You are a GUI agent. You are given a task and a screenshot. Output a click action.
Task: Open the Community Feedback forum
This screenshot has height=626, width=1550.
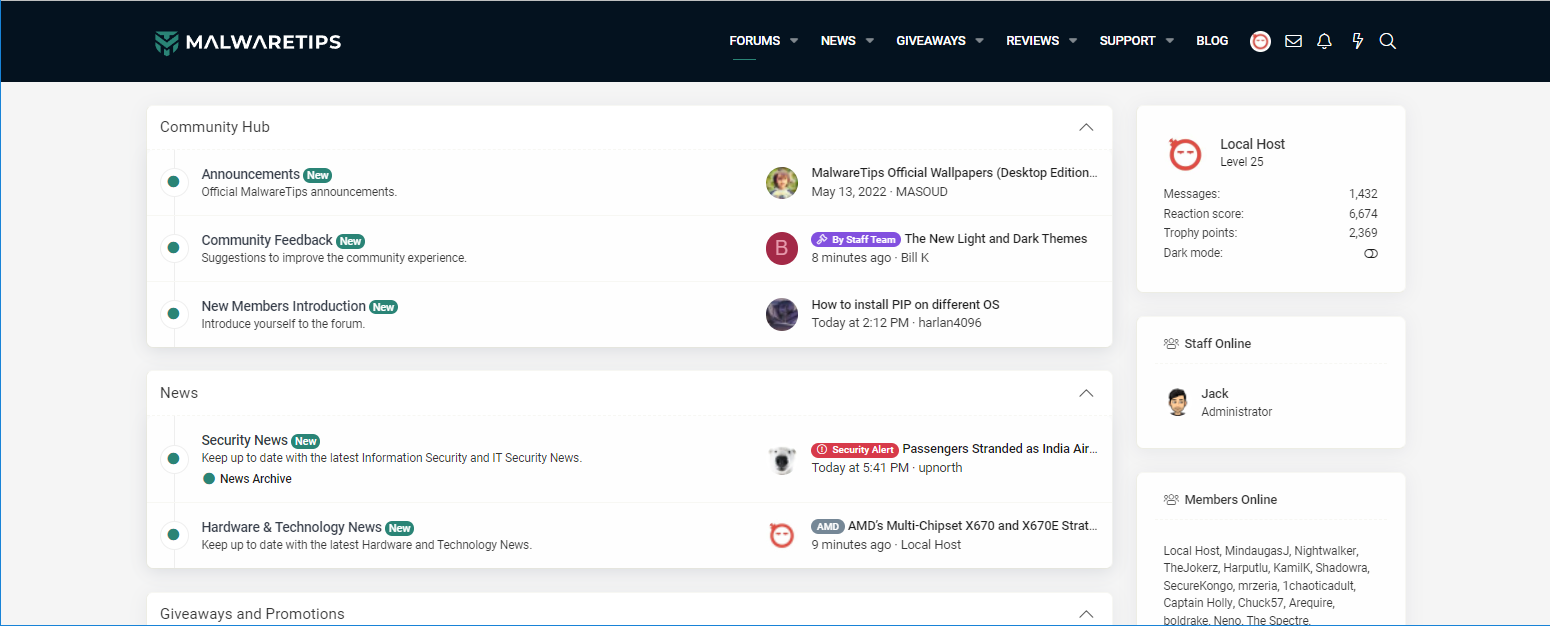(267, 240)
